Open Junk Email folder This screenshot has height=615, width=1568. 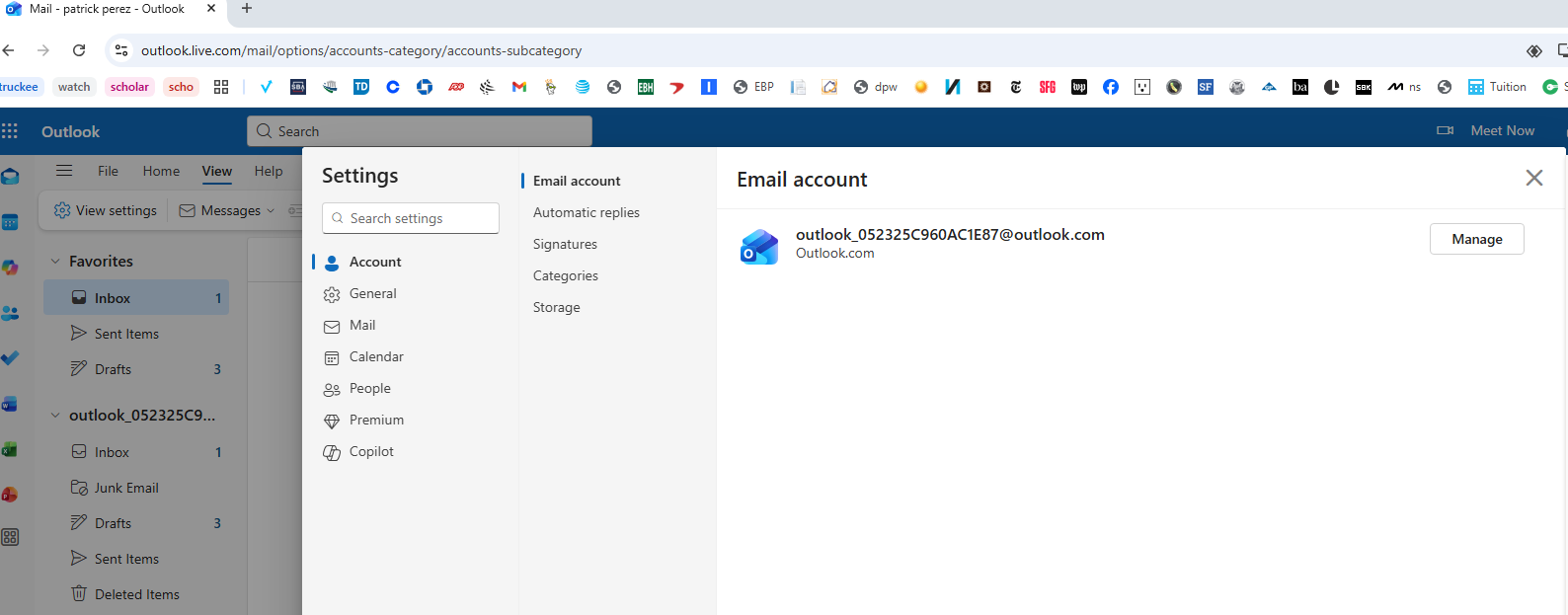point(136,488)
